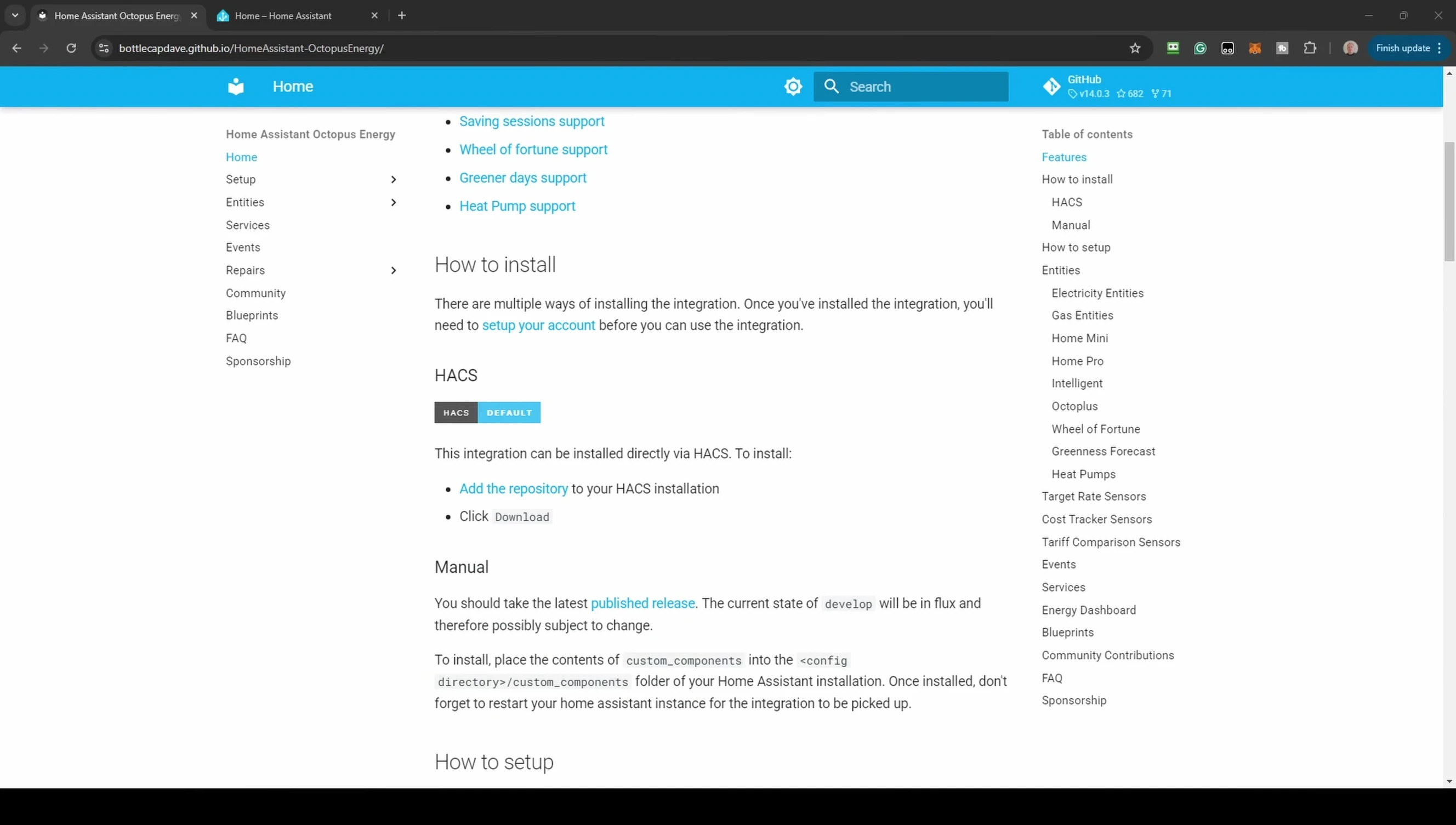This screenshot has height=825, width=1456.
Task: Go back with browser back arrow
Action: [x=16, y=48]
